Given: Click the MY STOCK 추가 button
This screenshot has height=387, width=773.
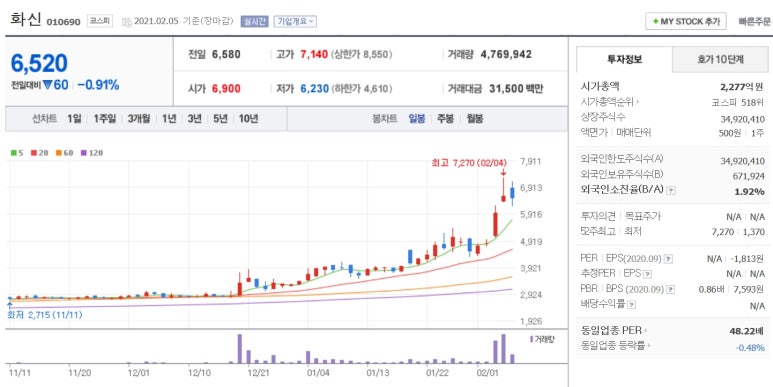Looking at the screenshot, I should [686, 22].
